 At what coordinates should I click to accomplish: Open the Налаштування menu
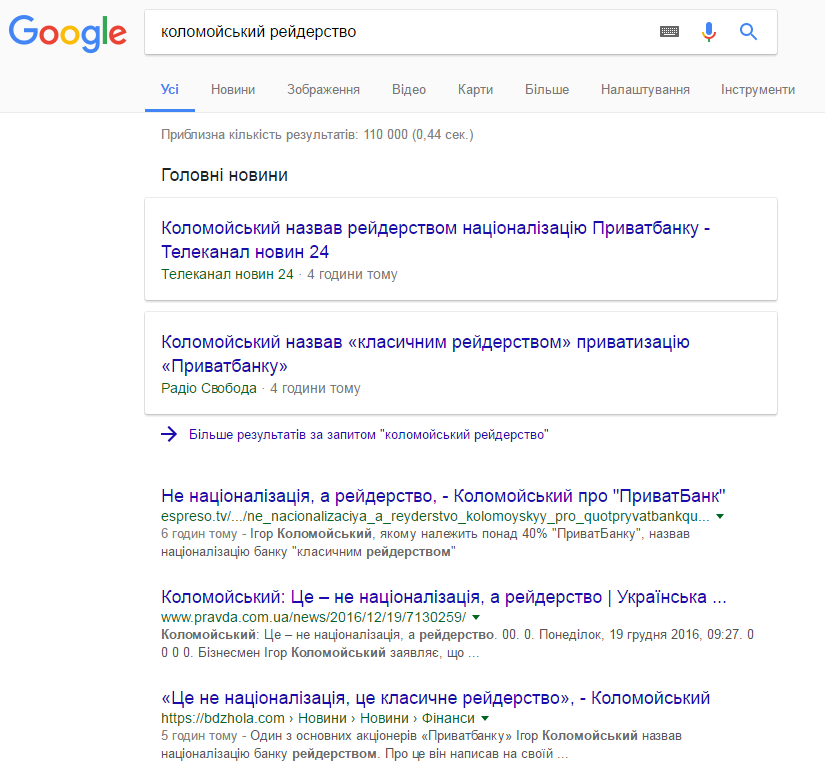645,89
